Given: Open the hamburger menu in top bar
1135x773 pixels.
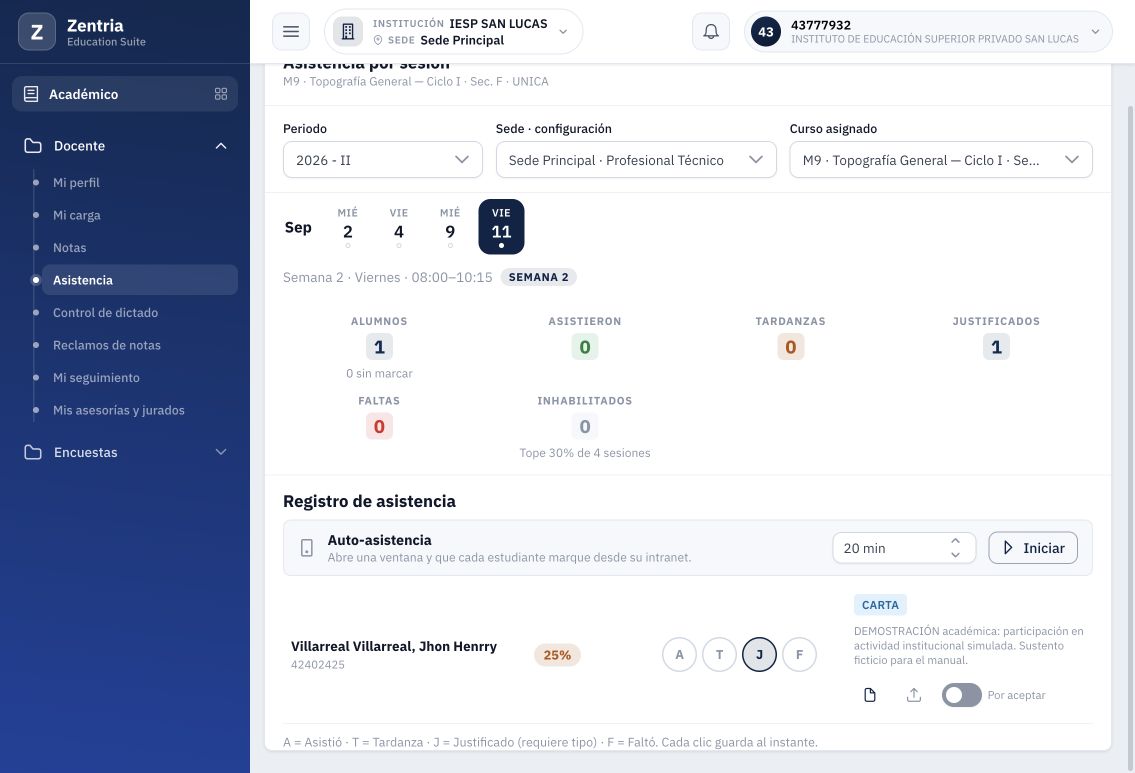Looking at the screenshot, I should [x=291, y=32].
